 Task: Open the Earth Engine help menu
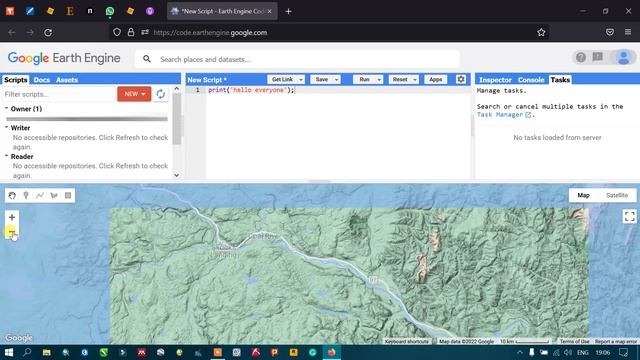point(580,58)
